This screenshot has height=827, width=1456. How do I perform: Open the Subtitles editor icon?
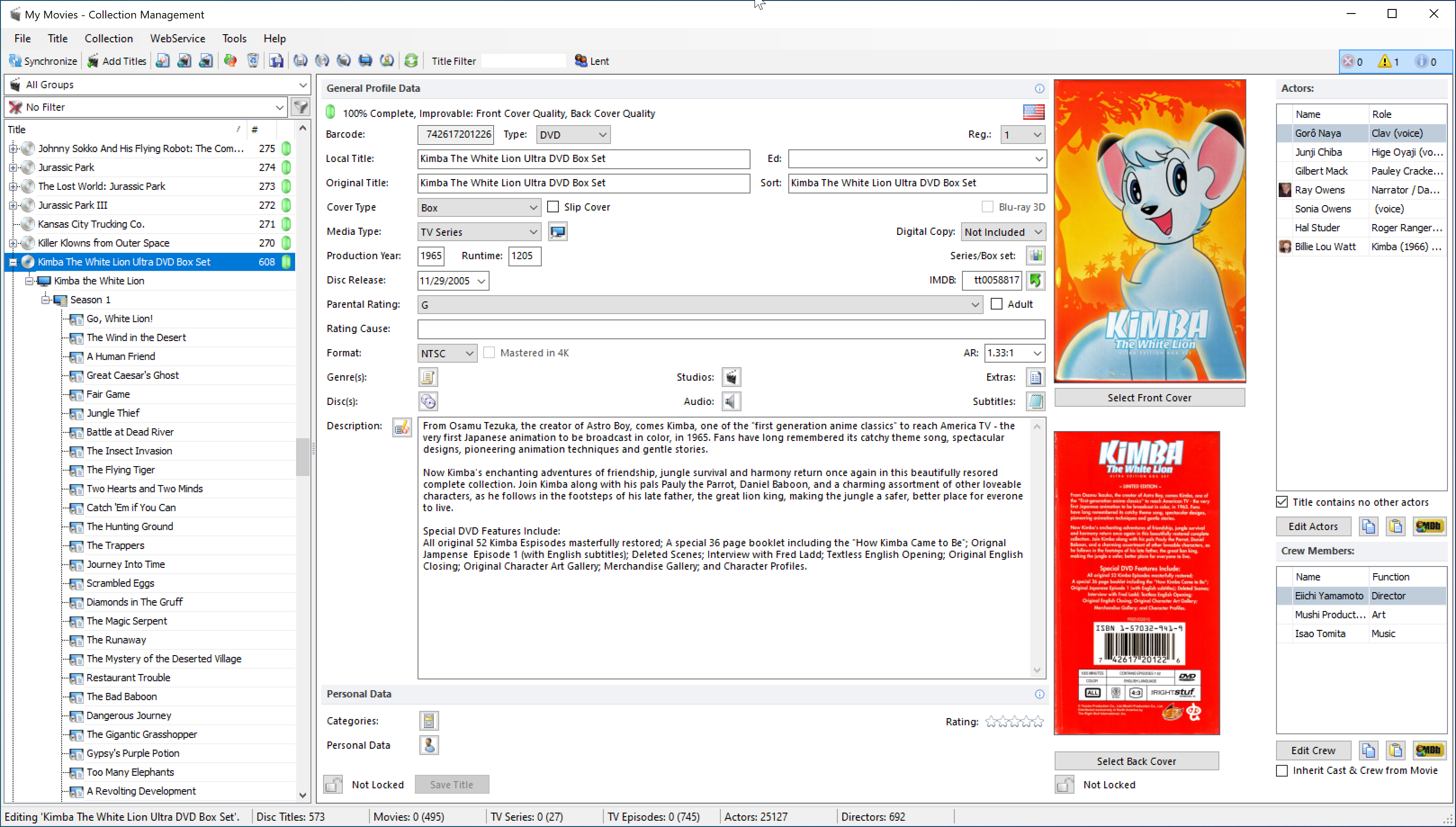(x=1035, y=401)
